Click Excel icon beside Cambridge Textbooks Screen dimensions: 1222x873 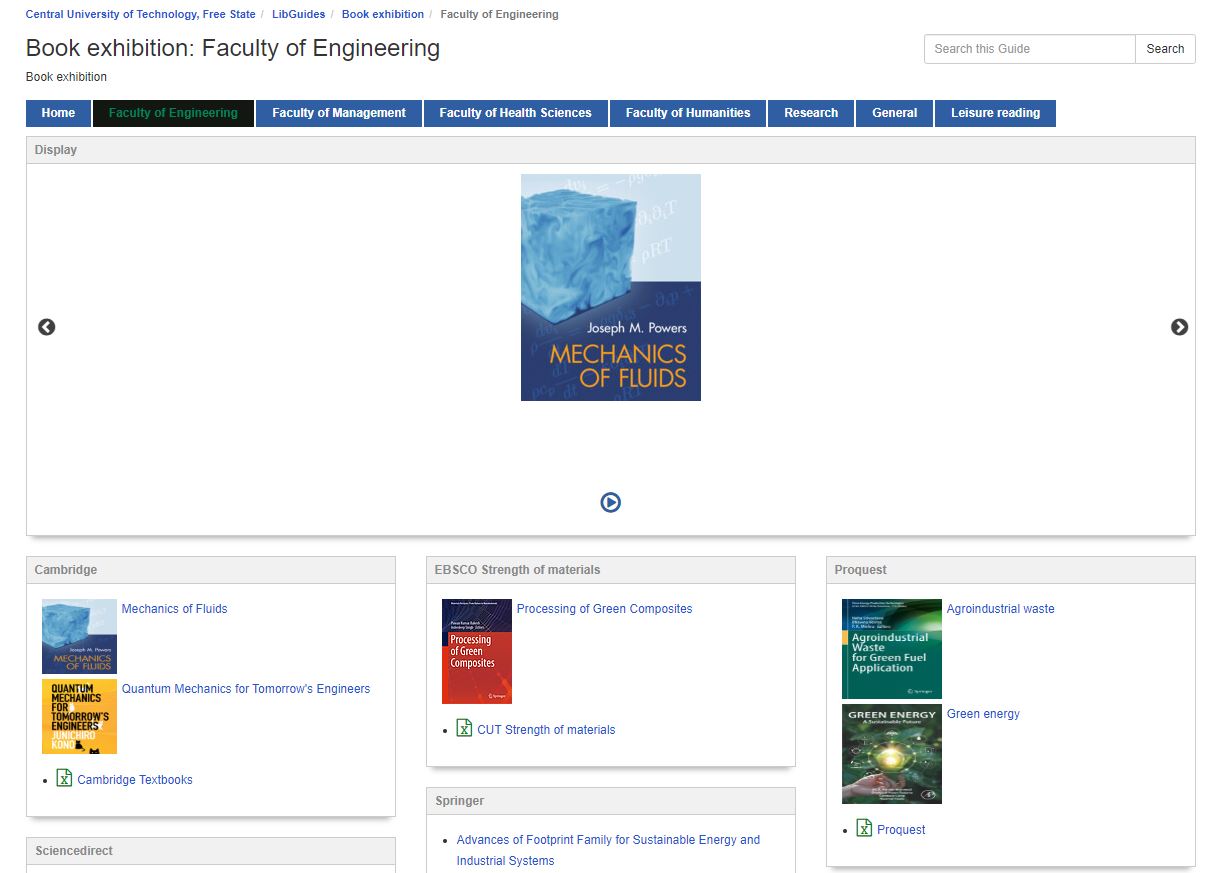coord(64,778)
